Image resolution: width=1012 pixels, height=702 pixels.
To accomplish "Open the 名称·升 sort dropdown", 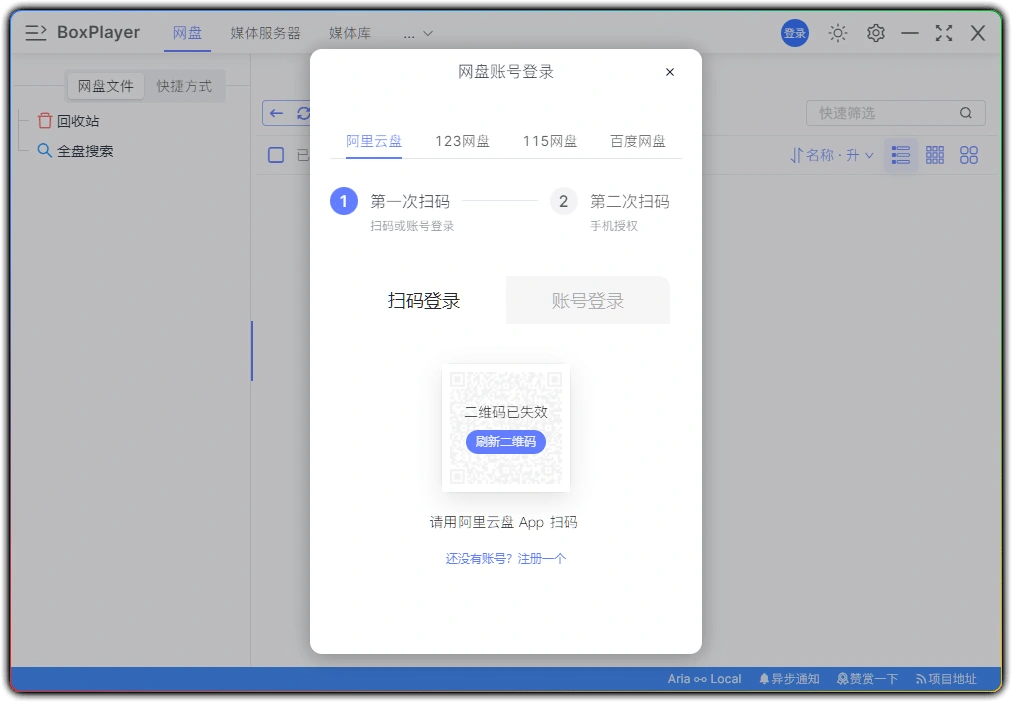I will click(832, 155).
